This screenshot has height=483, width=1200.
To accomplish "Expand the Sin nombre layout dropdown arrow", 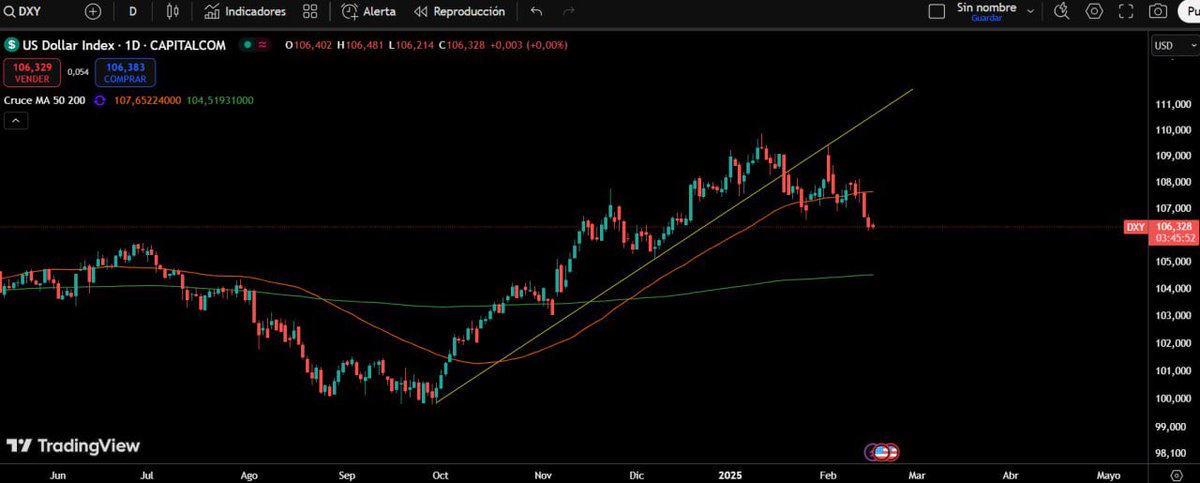I will click(x=1030, y=9).
